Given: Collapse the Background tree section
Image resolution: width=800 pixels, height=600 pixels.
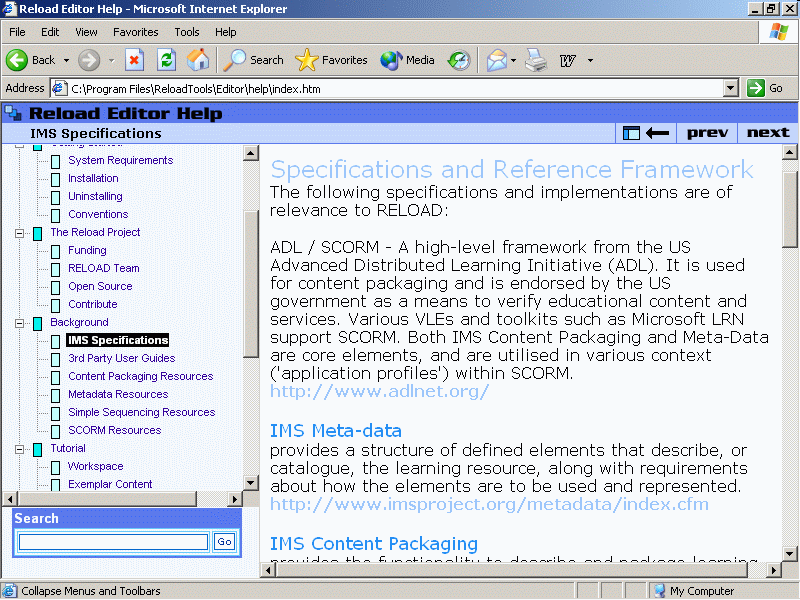Looking at the screenshot, I should 21,322.
